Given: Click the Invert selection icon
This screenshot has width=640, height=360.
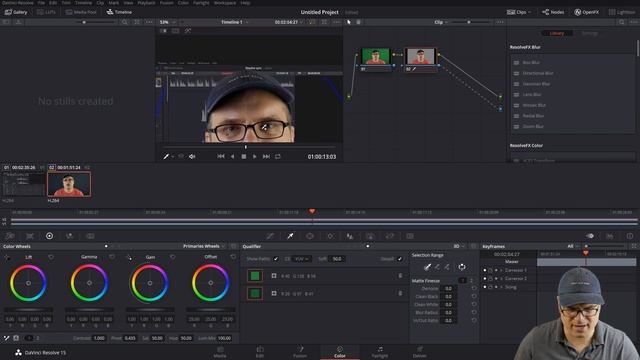Looking at the screenshot, I should [462, 267].
